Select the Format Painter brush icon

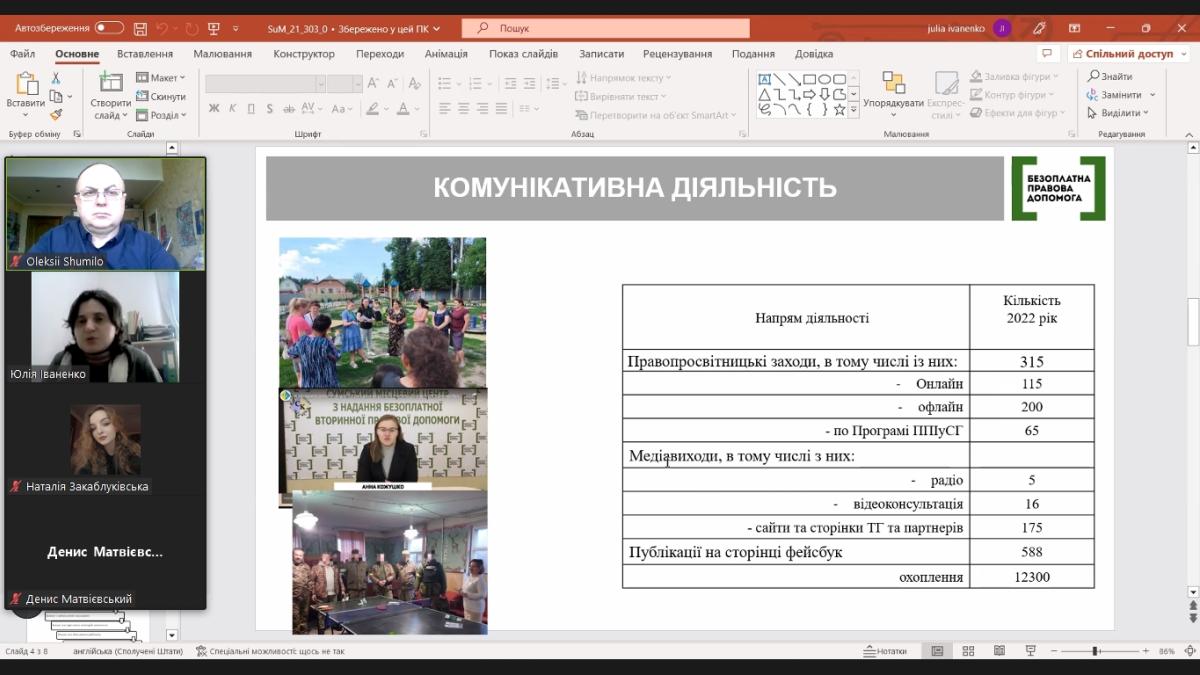[56, 115]
